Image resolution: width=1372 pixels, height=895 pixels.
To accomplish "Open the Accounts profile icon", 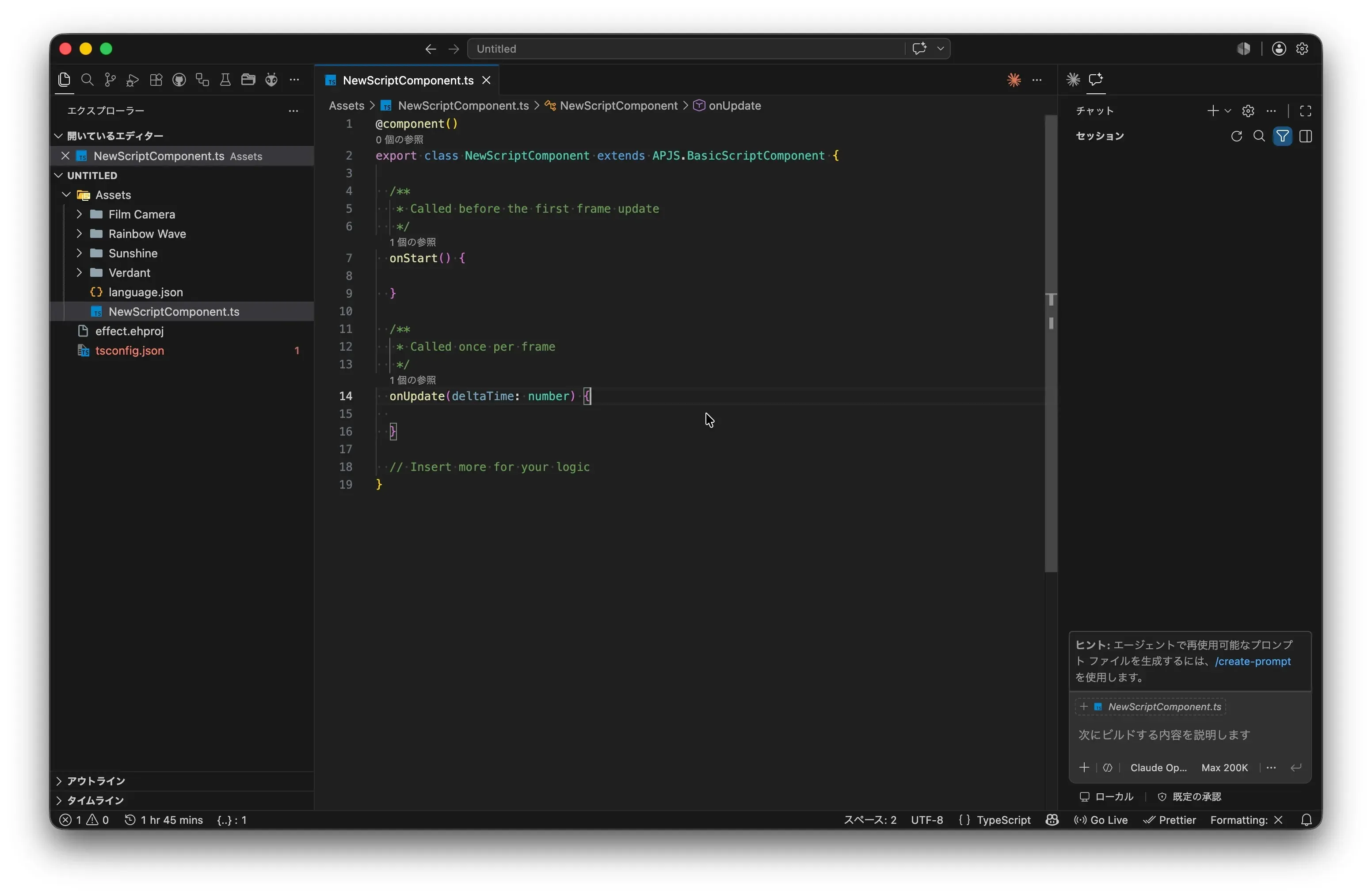I will (x=1279, y=49).
